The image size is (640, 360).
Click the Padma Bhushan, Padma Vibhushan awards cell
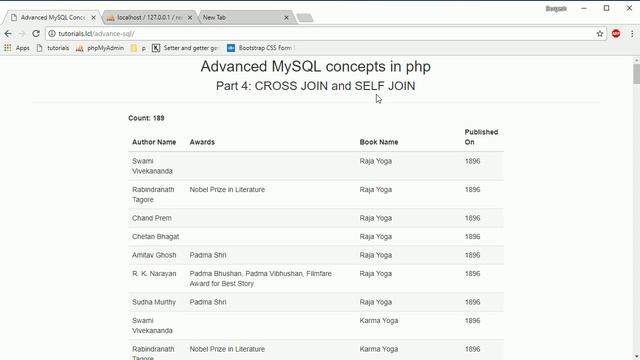coord(260,278)
